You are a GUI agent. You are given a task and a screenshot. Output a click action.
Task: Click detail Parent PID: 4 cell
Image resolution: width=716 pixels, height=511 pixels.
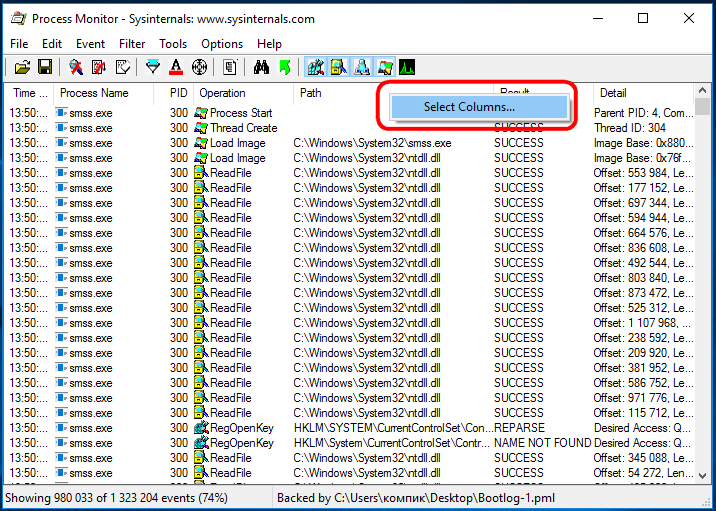(644, 113)
